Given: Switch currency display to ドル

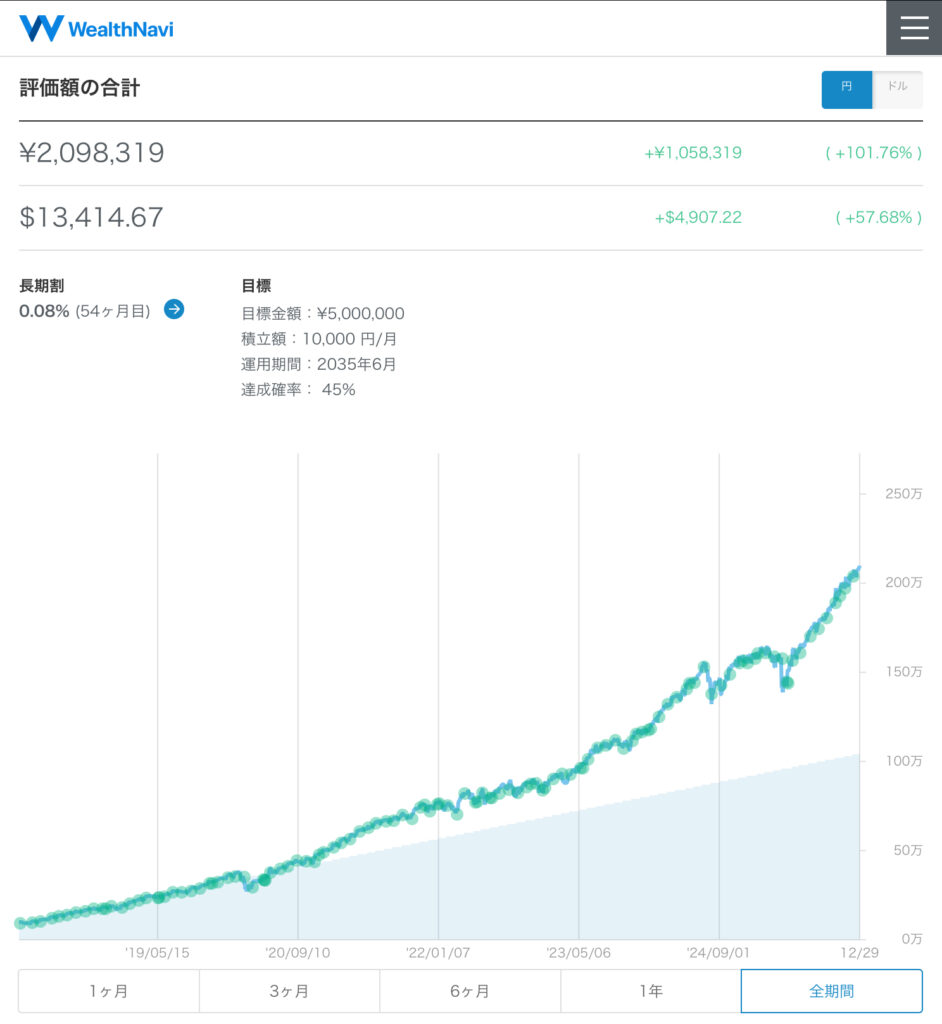Looking at the screenshot, I should point(897,89).
